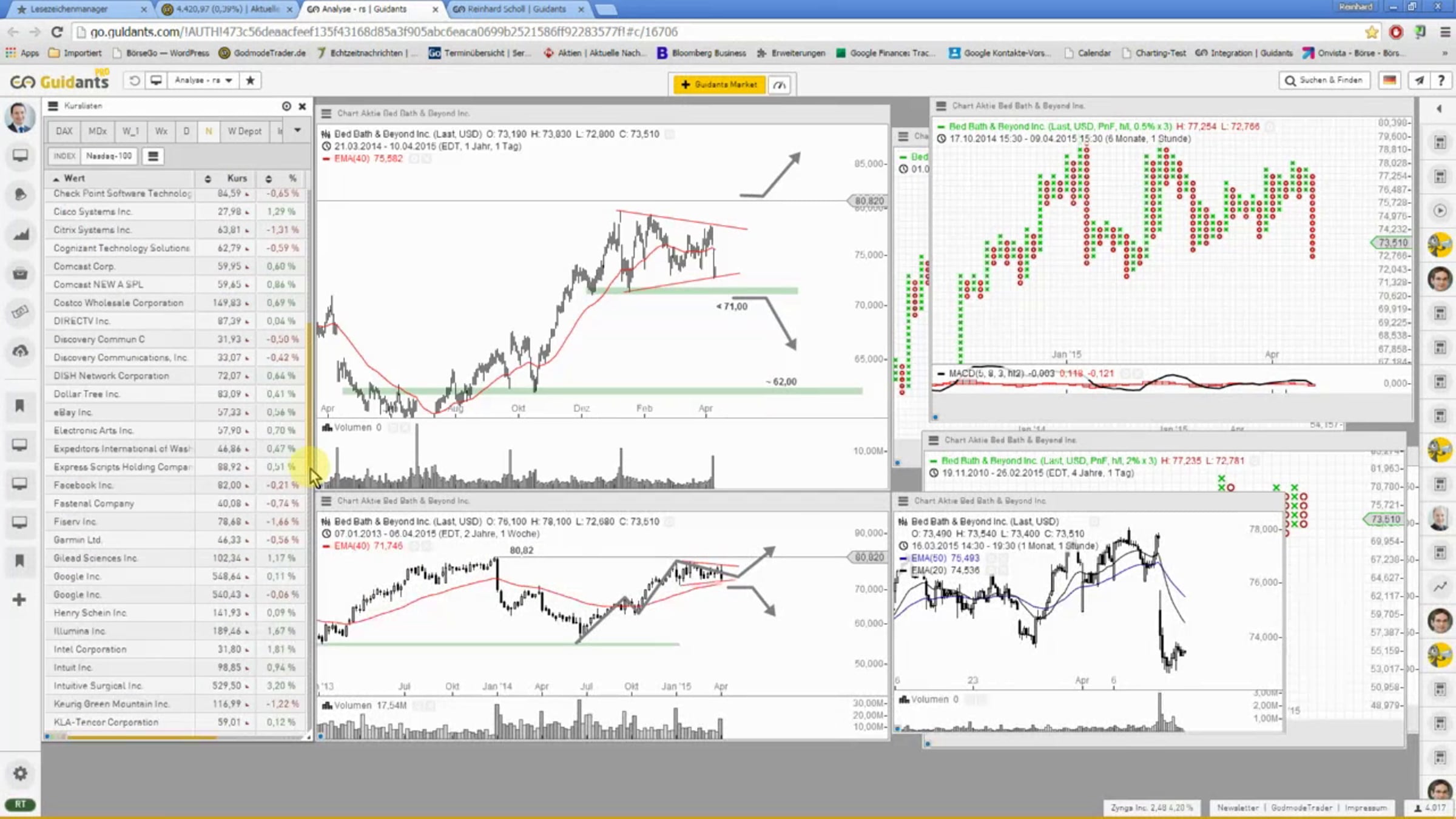This screenshot has height=819, width=1456.
Task: Click the Suchen & Finden search box
Action: (1324, 80)
